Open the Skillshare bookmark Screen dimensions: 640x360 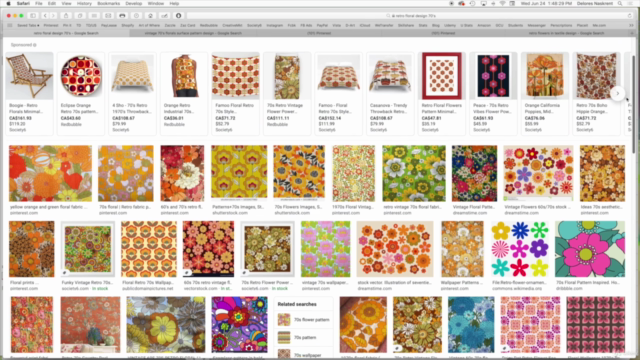[x=406, y=25]
